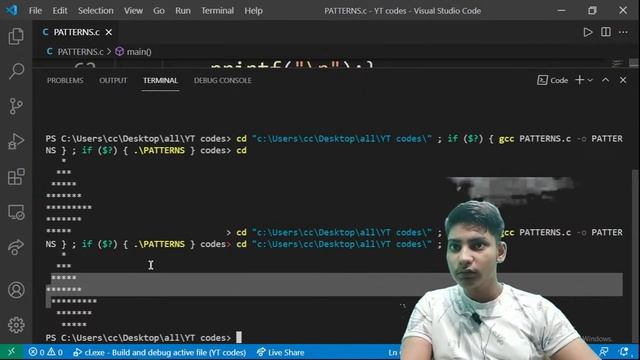Open Run and Debug view icon
This screenshot has width=640, height=360.
[x=16, y=141]
